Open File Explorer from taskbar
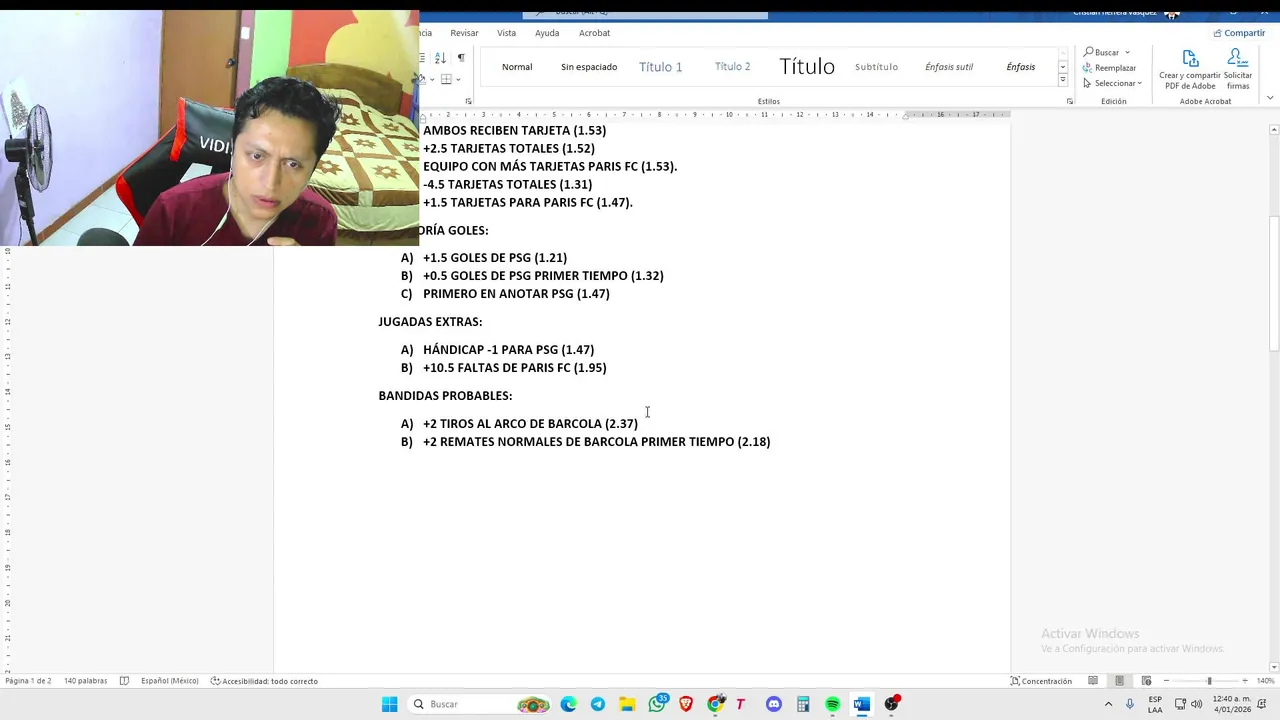Image resolution: width=1280 pixels, height=720 pixels. click(627, 704)
